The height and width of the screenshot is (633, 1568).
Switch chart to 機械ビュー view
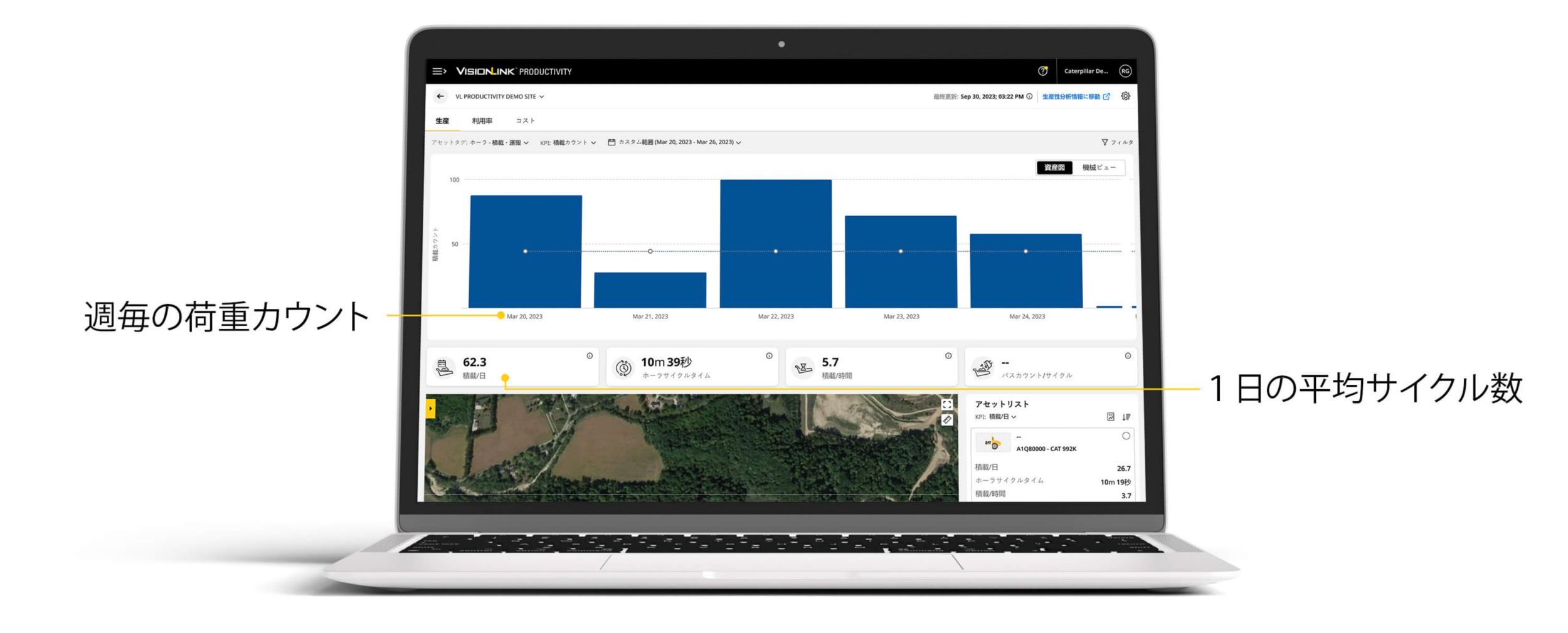pyautogui.click(x=1099, y=168)
